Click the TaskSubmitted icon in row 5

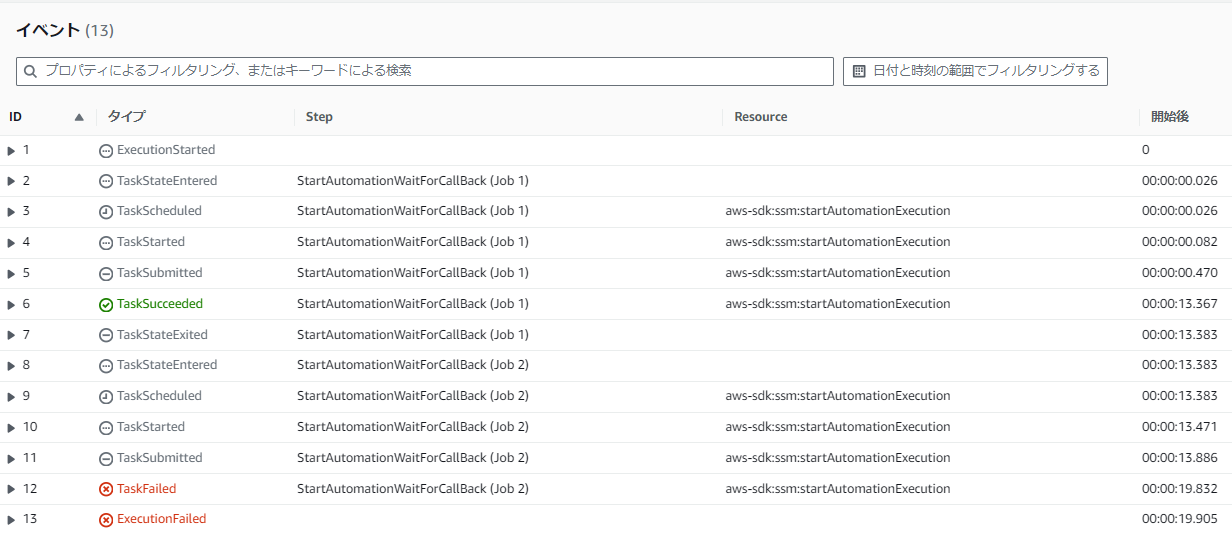106,274
